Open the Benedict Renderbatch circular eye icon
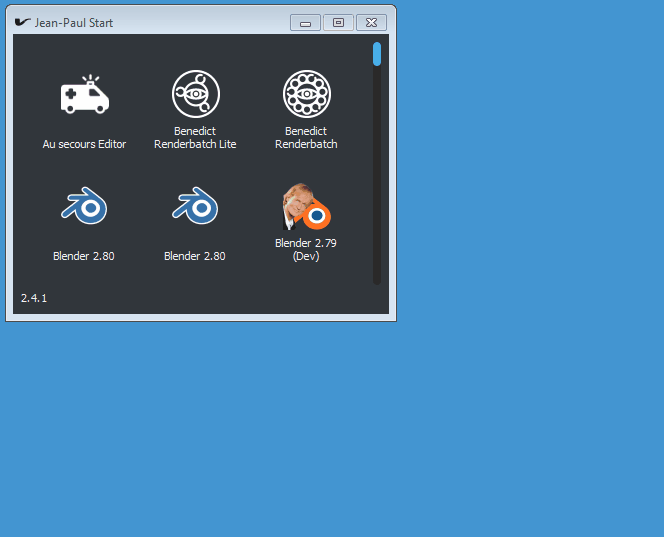 click(x=307, y=94)
